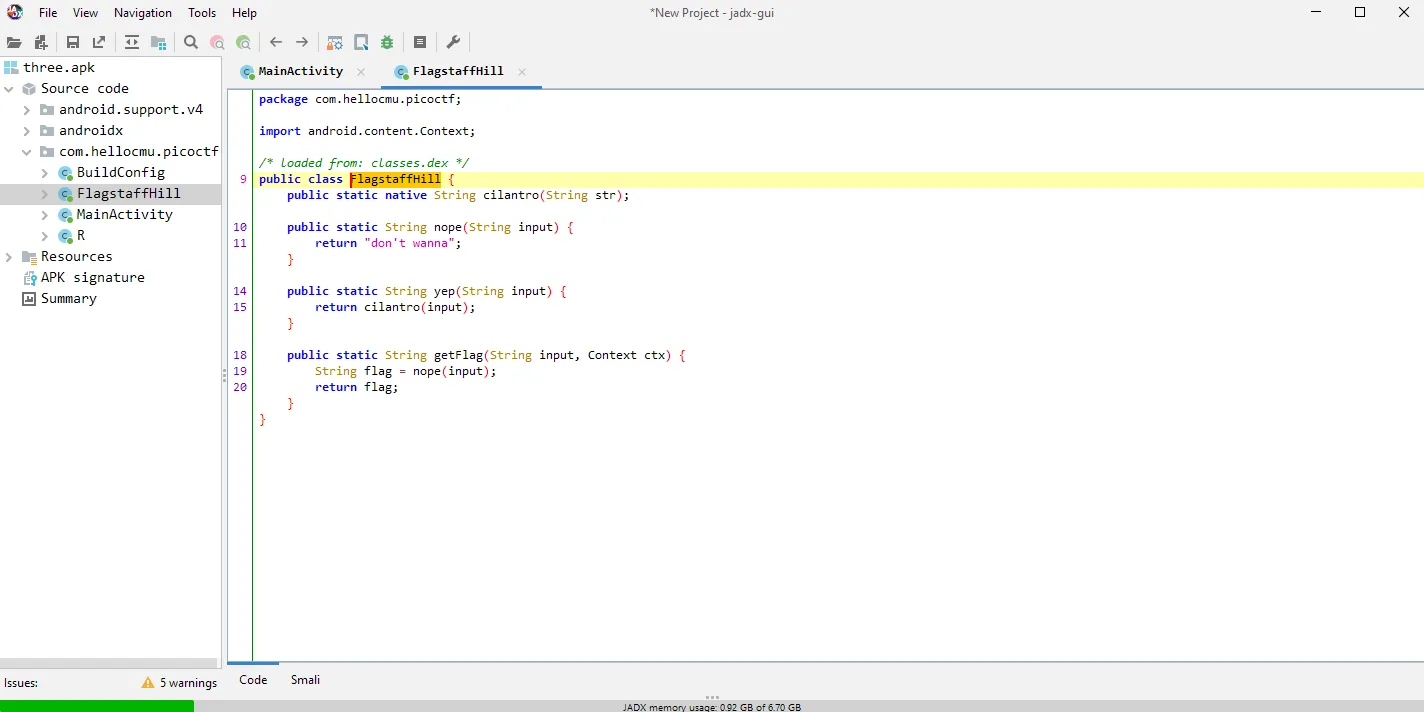Image resolution: width=1424 pixels, height=712 pixels.
Task: Expand the androidx package
Action: [x=27, y=131]
